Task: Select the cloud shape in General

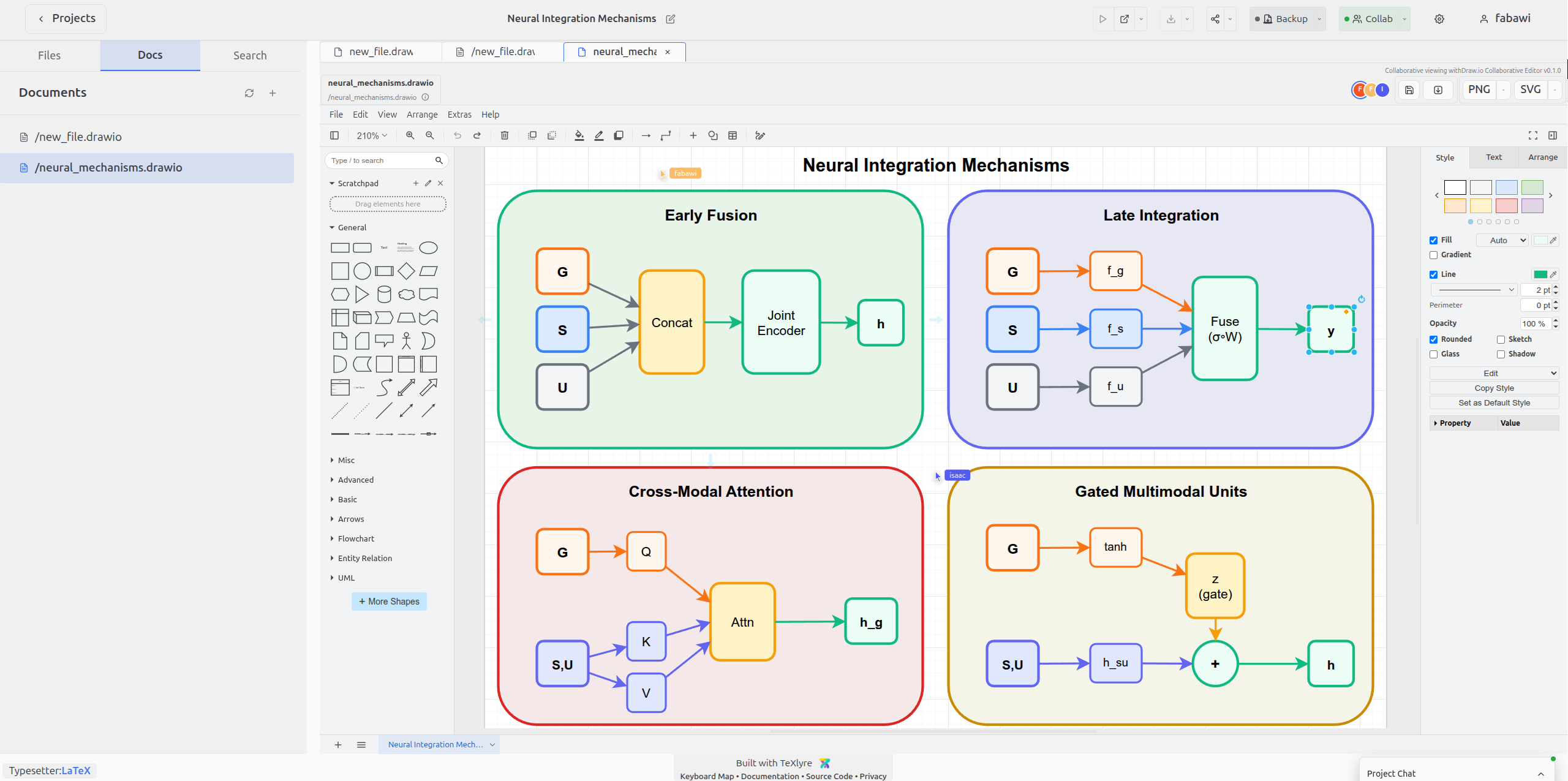Action: pos(406,294)
